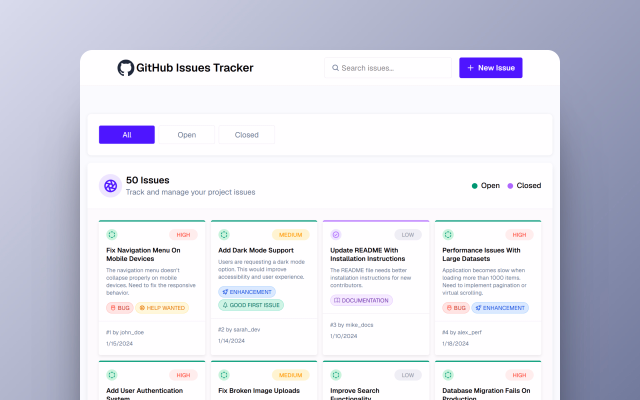This screenshot has width=640, height=400.
Task: Click 'Track and manage your project issues' text
Action: 191,192
